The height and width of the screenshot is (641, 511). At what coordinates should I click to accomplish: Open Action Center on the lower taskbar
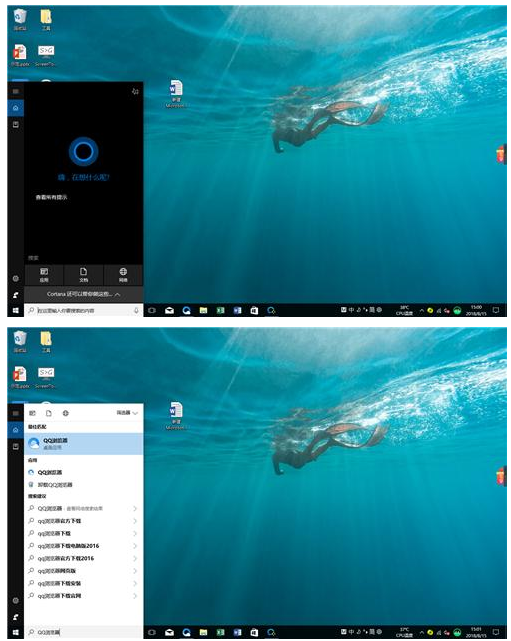(496, 632)
